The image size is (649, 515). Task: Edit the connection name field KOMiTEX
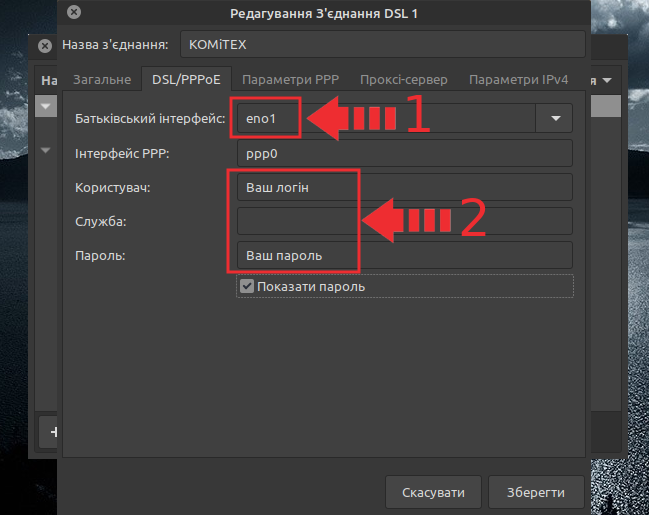point(383,44)
